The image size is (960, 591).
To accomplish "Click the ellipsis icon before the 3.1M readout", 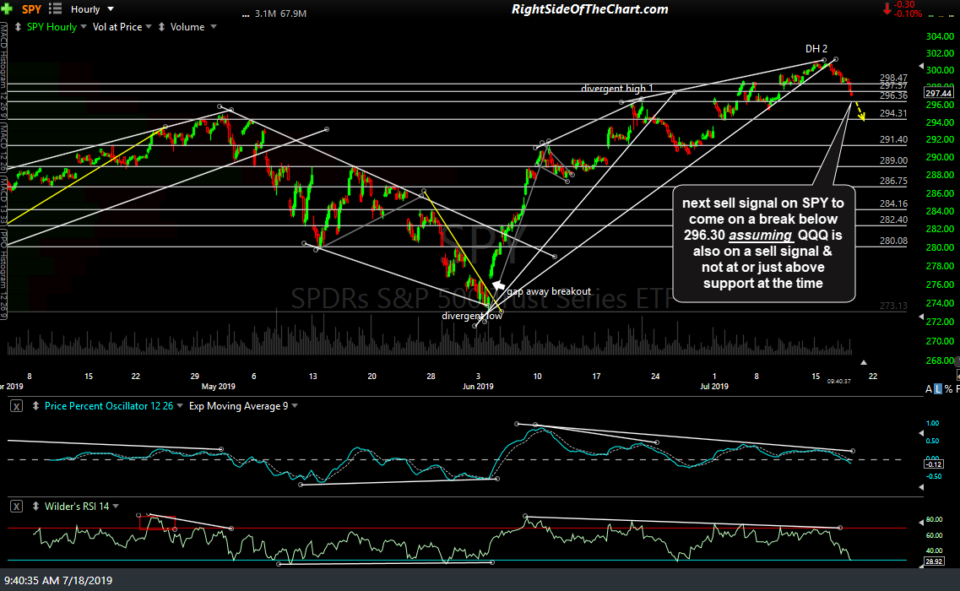I will 243,14.
